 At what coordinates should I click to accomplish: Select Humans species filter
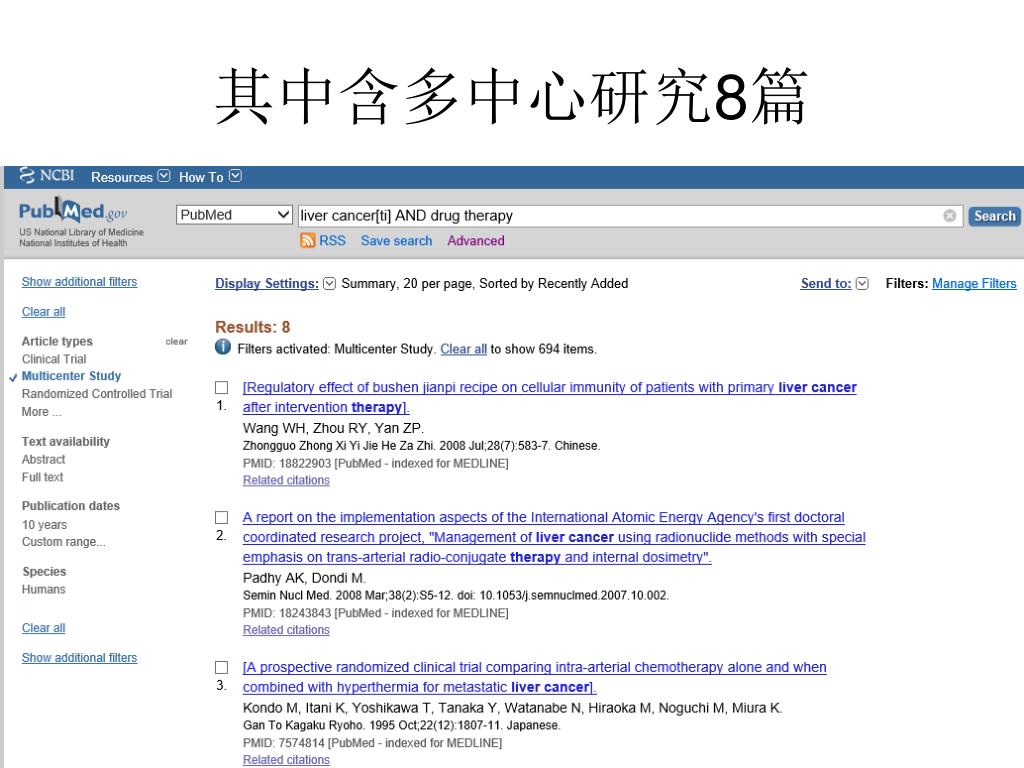click(x=44, y=589)
